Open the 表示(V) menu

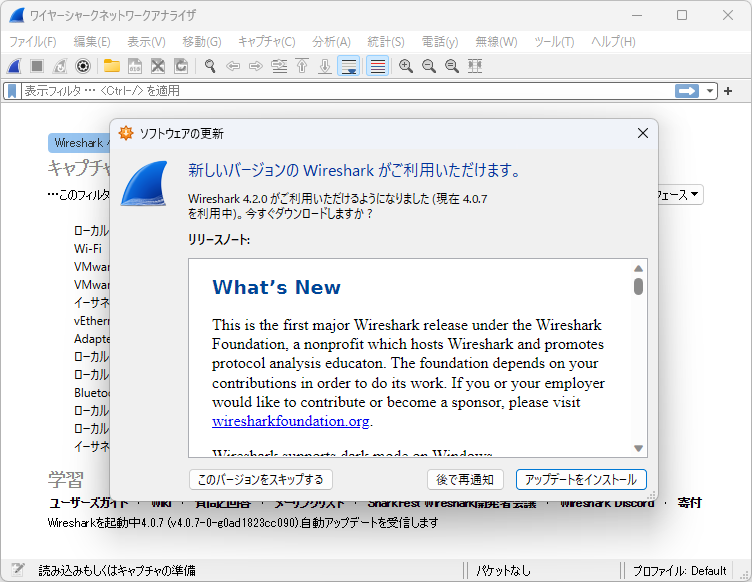tap(146, 42)
